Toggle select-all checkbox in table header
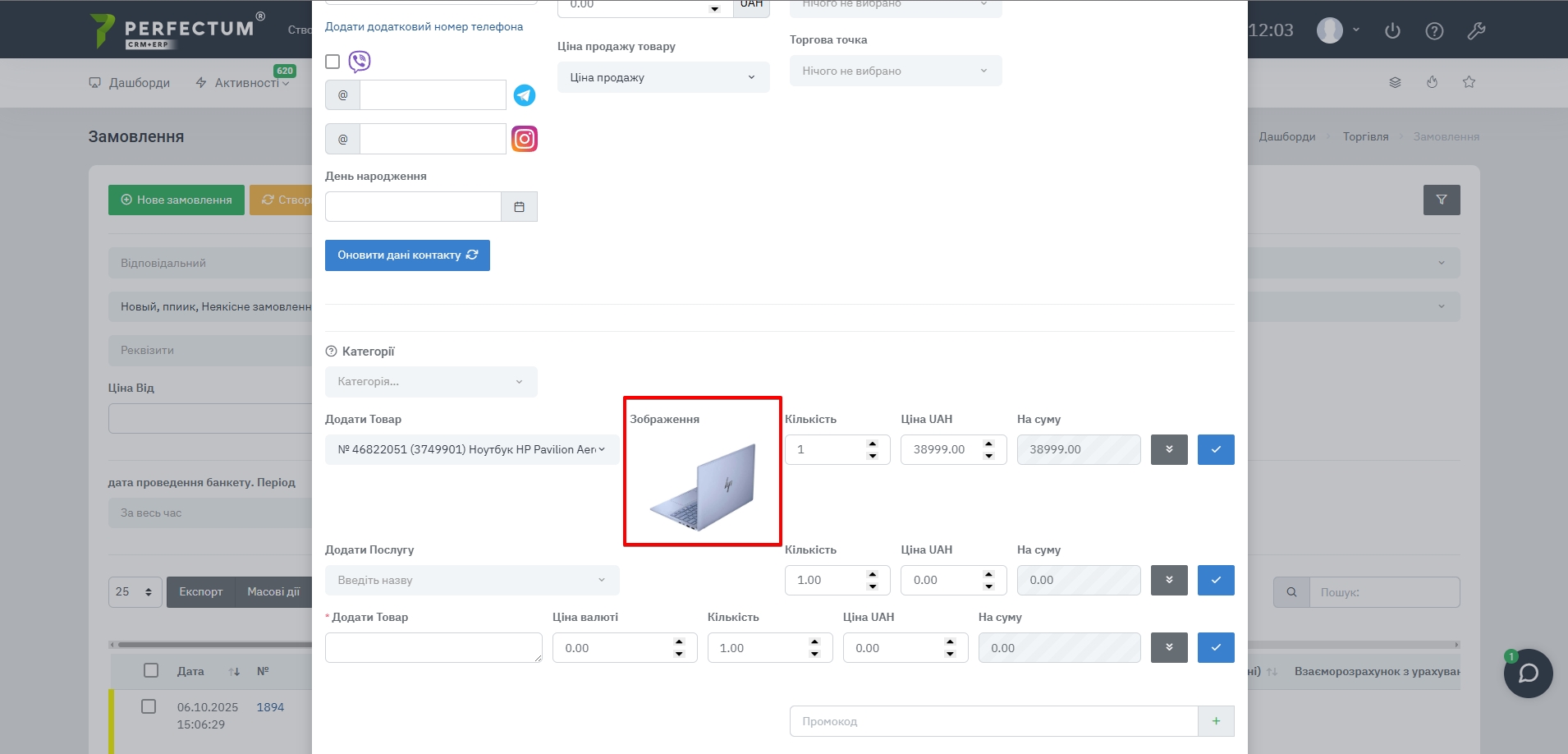Screen dimensions: 1568x754 (x=151, y=670)
